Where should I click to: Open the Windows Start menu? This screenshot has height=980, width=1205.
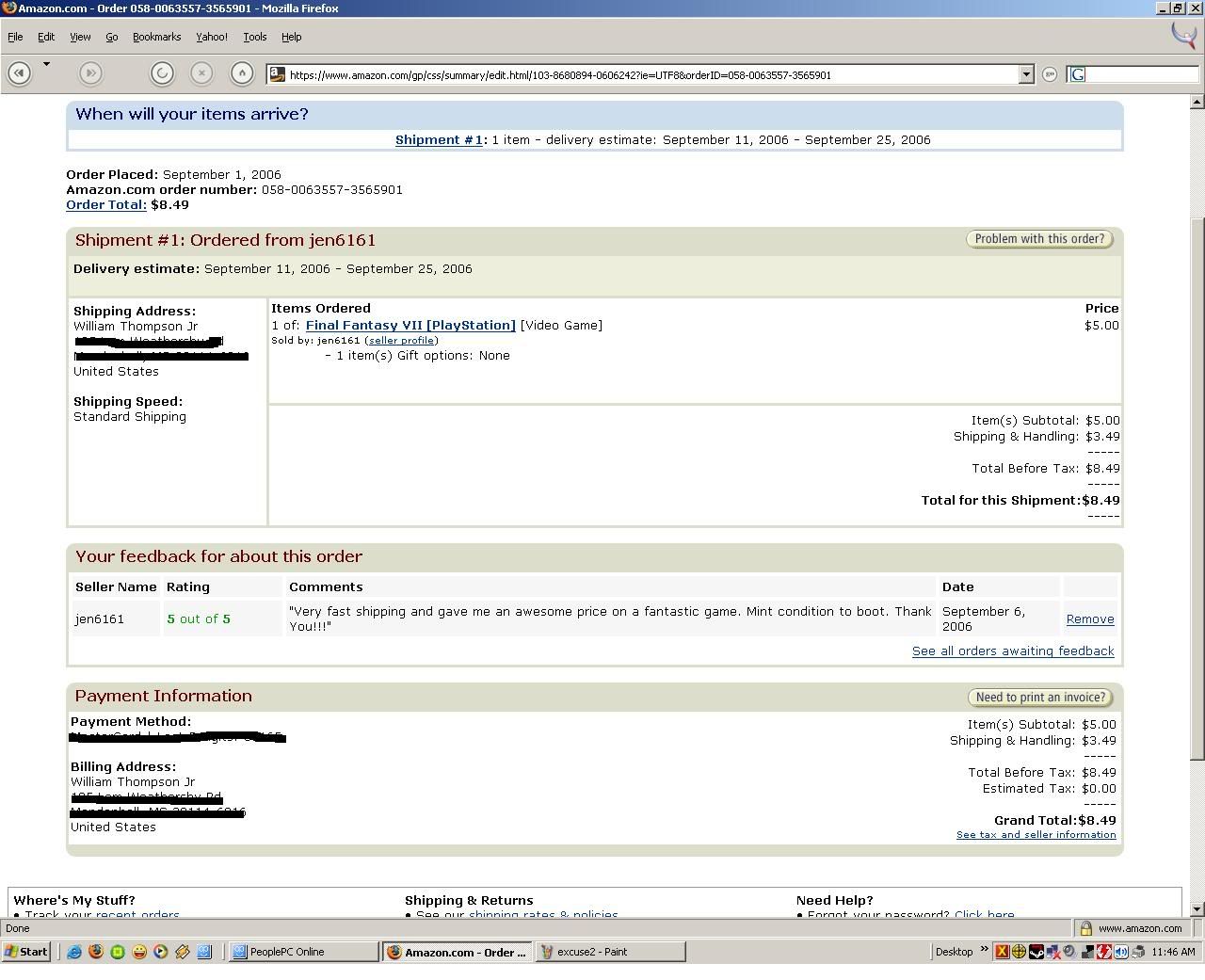[x=26, y=952]
